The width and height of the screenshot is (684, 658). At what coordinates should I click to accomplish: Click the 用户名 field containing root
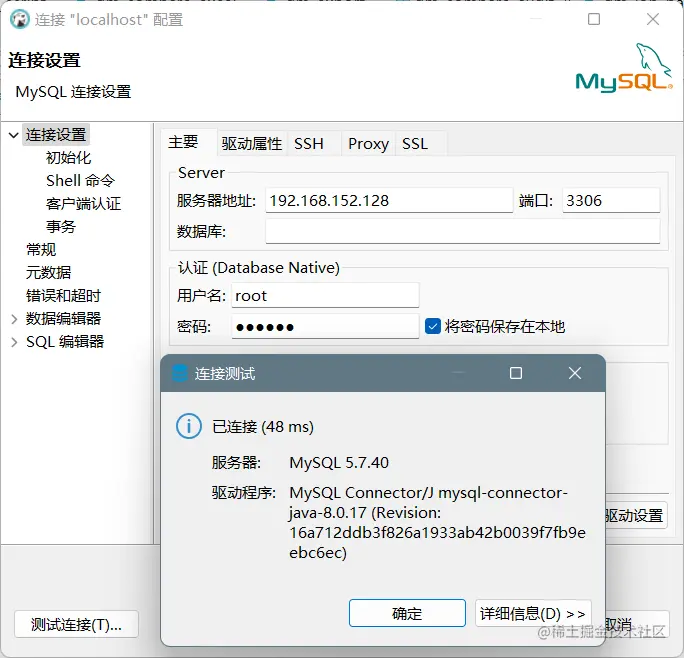pyautogui.click(x=325, y=295)
